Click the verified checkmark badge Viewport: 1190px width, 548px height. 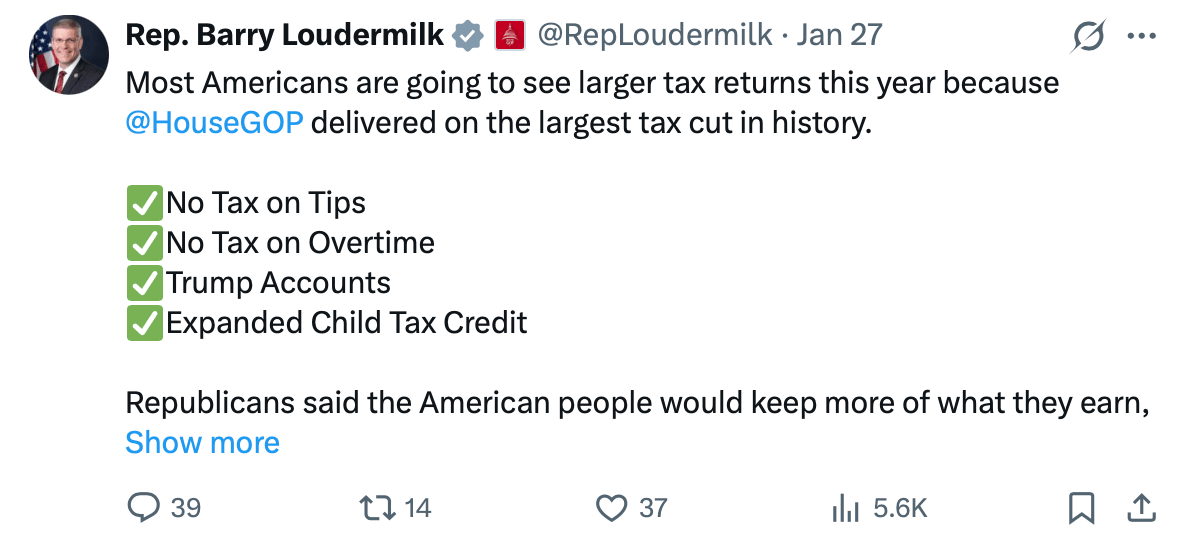467,36
